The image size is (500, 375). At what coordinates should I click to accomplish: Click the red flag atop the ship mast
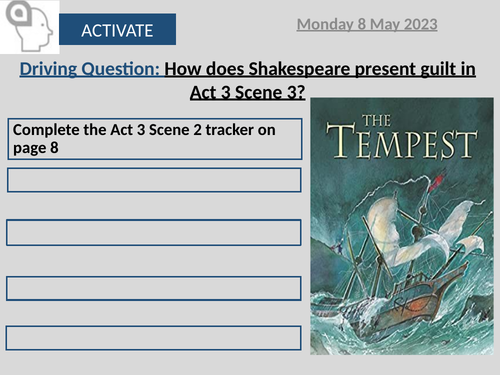coord(437,181)
